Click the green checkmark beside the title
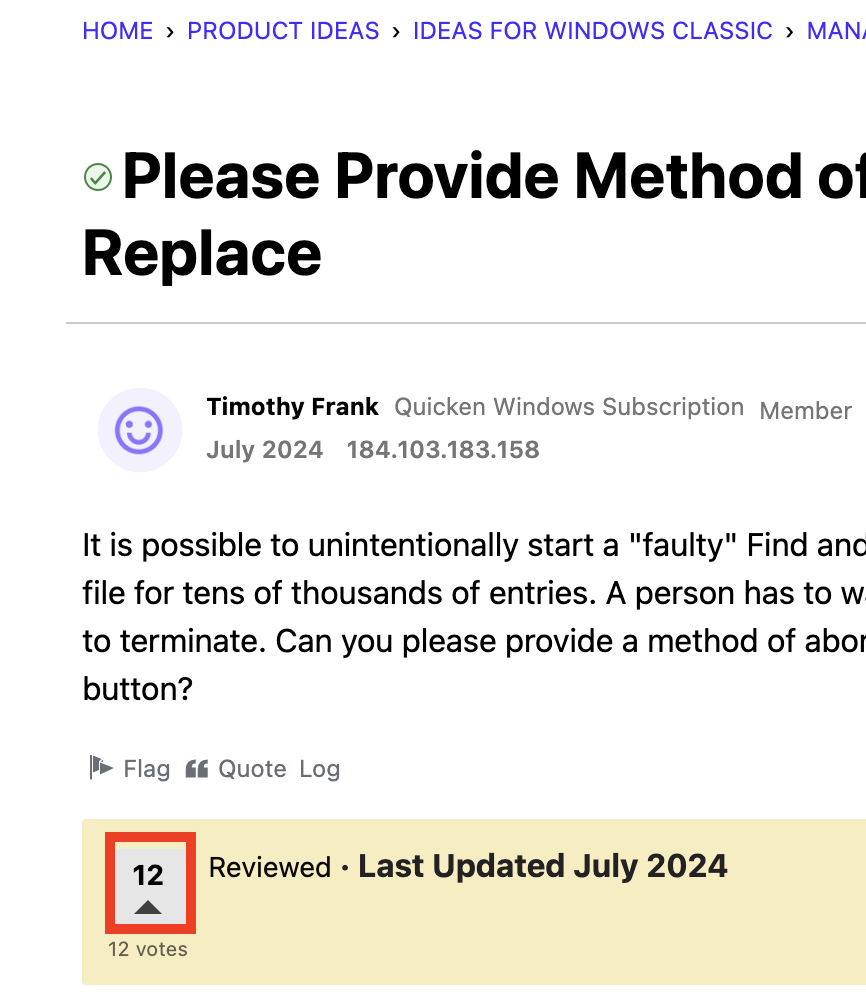The width and height of the screenshot is (866, 1004). 97,177
